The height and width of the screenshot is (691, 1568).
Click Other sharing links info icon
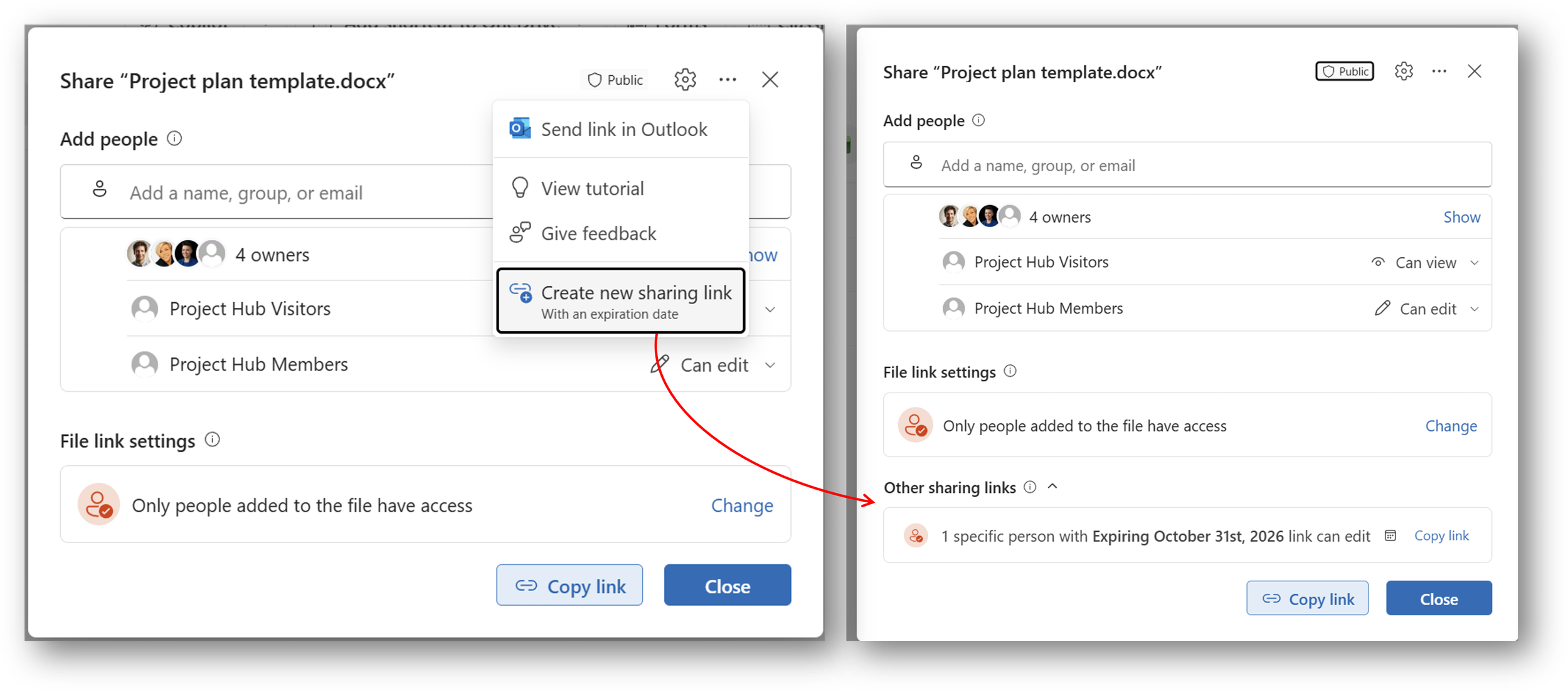tap(1030, 487)
